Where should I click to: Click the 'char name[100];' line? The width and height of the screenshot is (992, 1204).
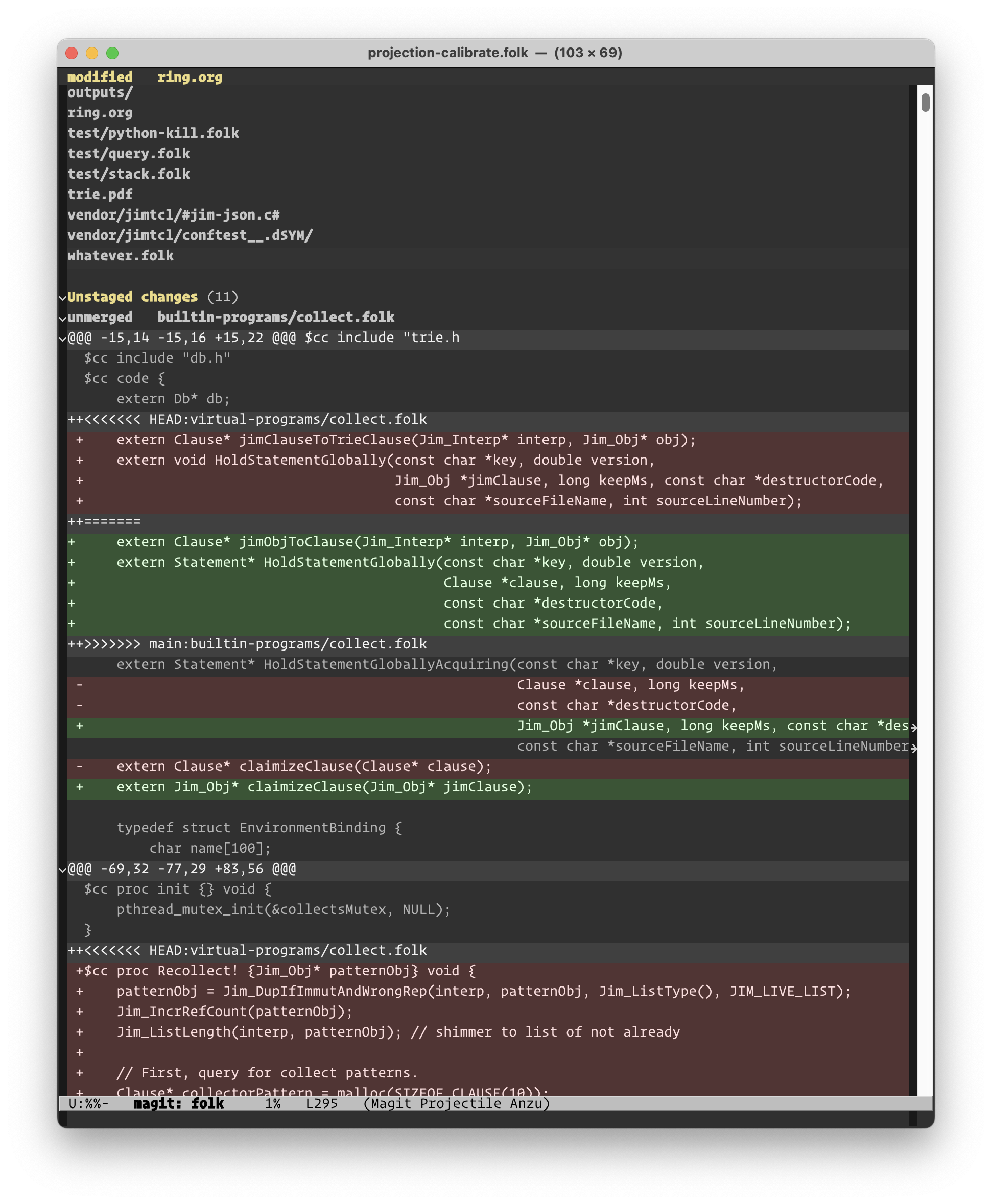pyautogui.click(x=210, y=848)
